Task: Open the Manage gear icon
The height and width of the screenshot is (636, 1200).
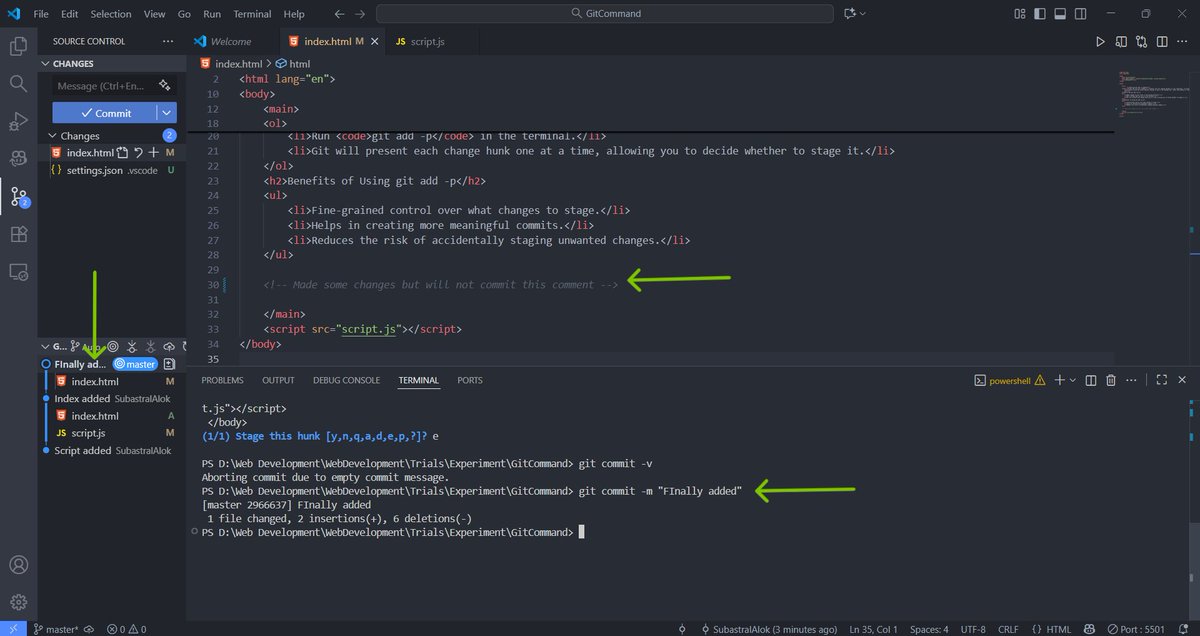Action: pos(18,602)
